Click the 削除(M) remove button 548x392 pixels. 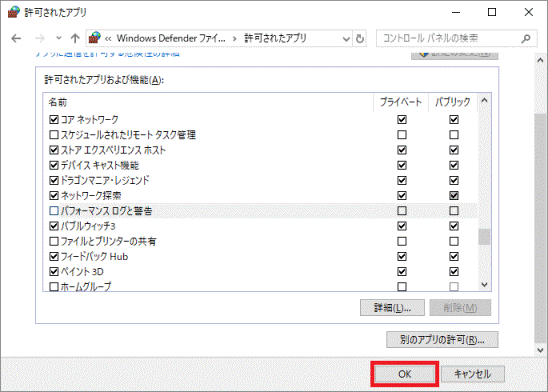click(460, 308)
